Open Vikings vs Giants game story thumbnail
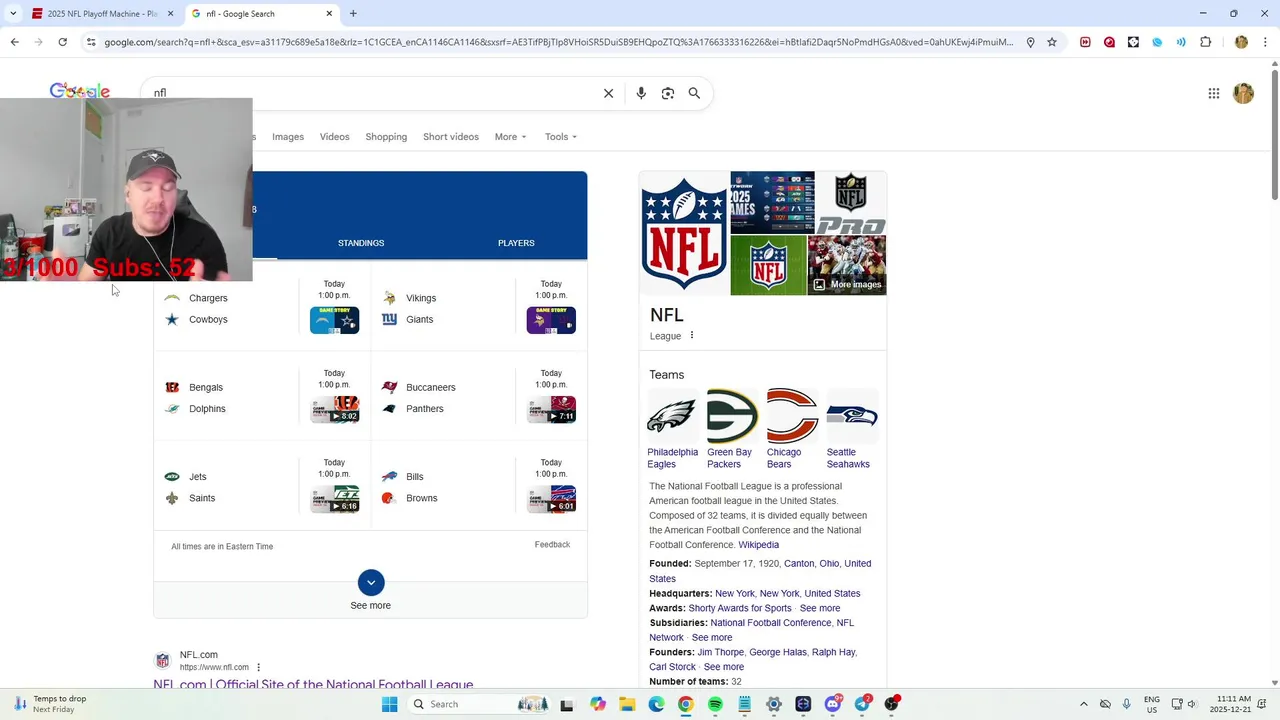1280x720 pixels. (552, 320)
